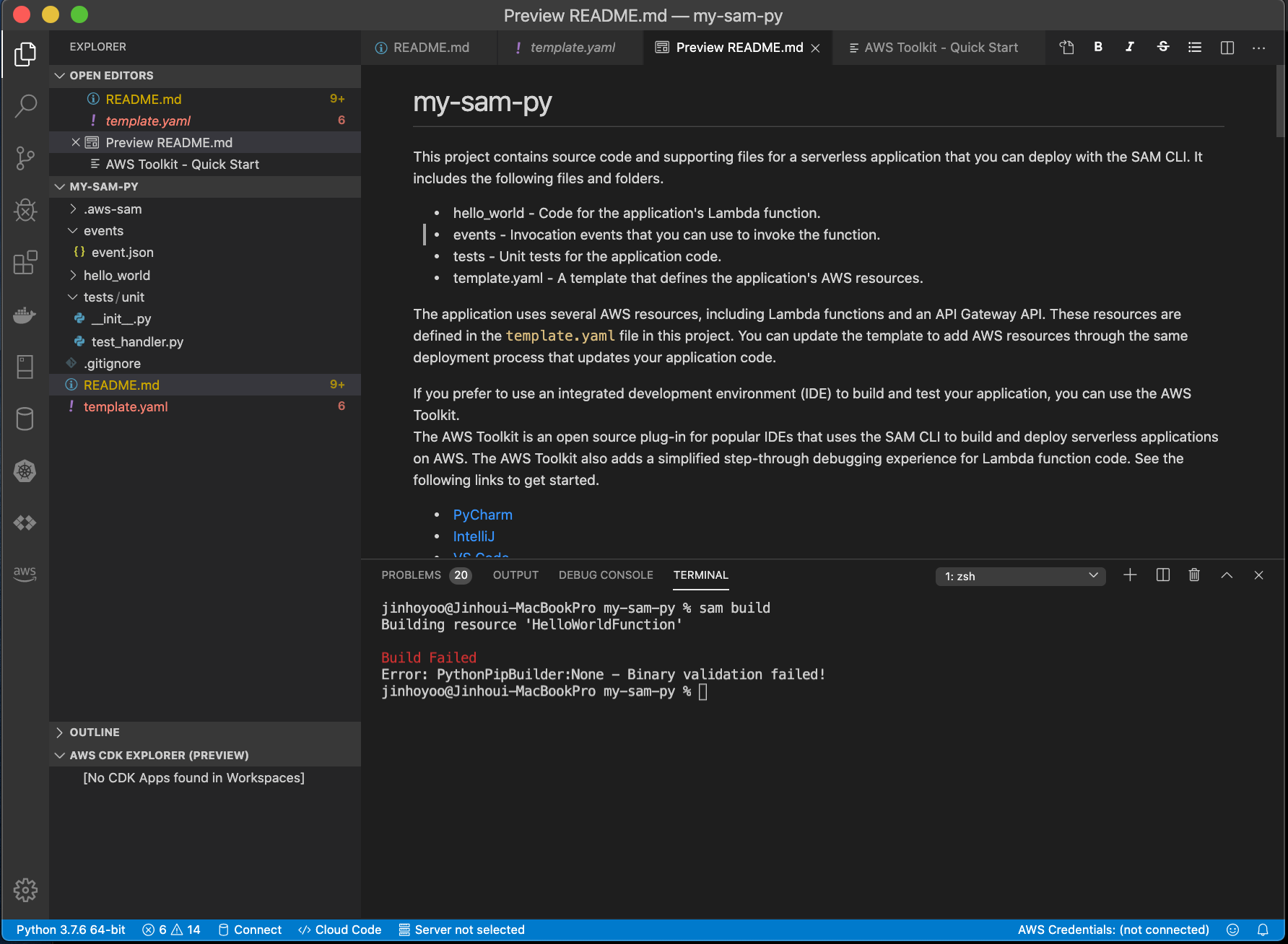This screenshot has width=1288, height=944.
Task: Click the preview pane vertical scrollbar
Action: [1280, 101]
